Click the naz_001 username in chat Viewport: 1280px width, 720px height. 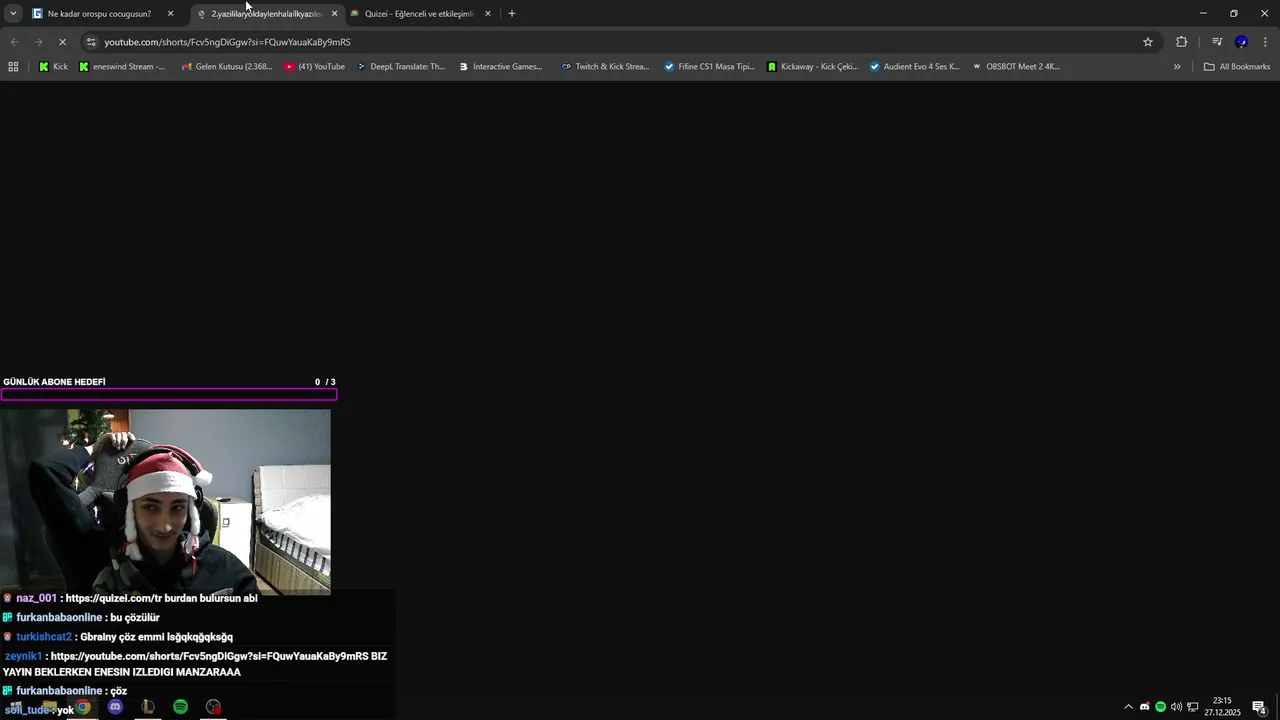36,598
